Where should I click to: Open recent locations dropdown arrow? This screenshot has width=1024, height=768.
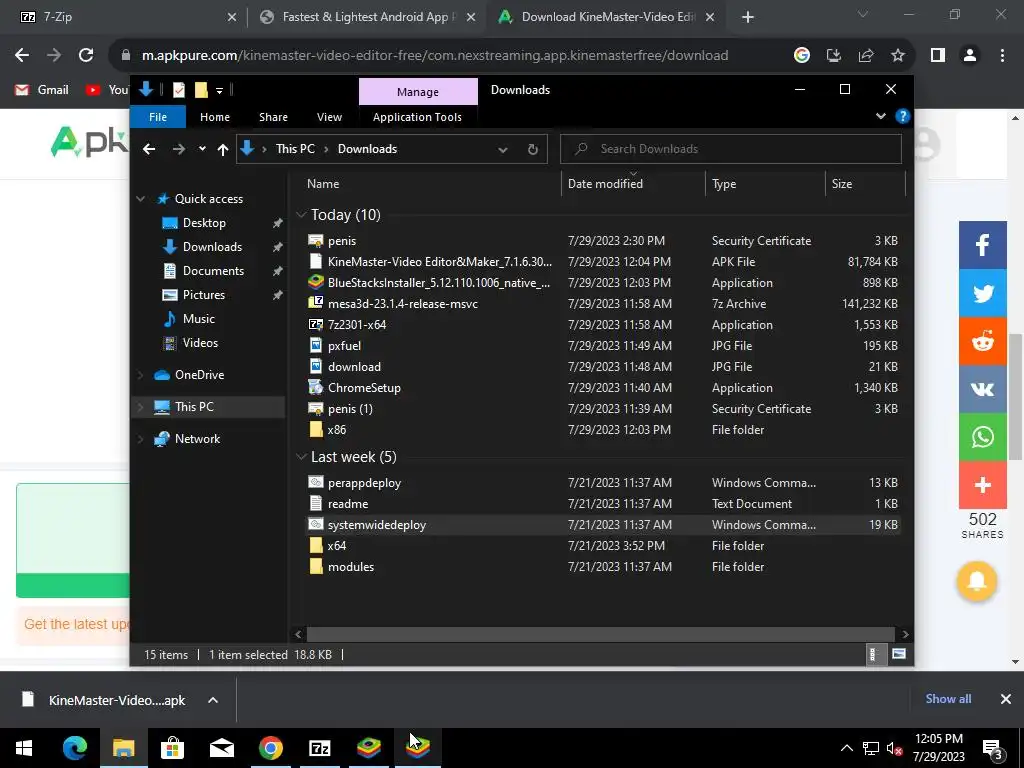(202, 149)
